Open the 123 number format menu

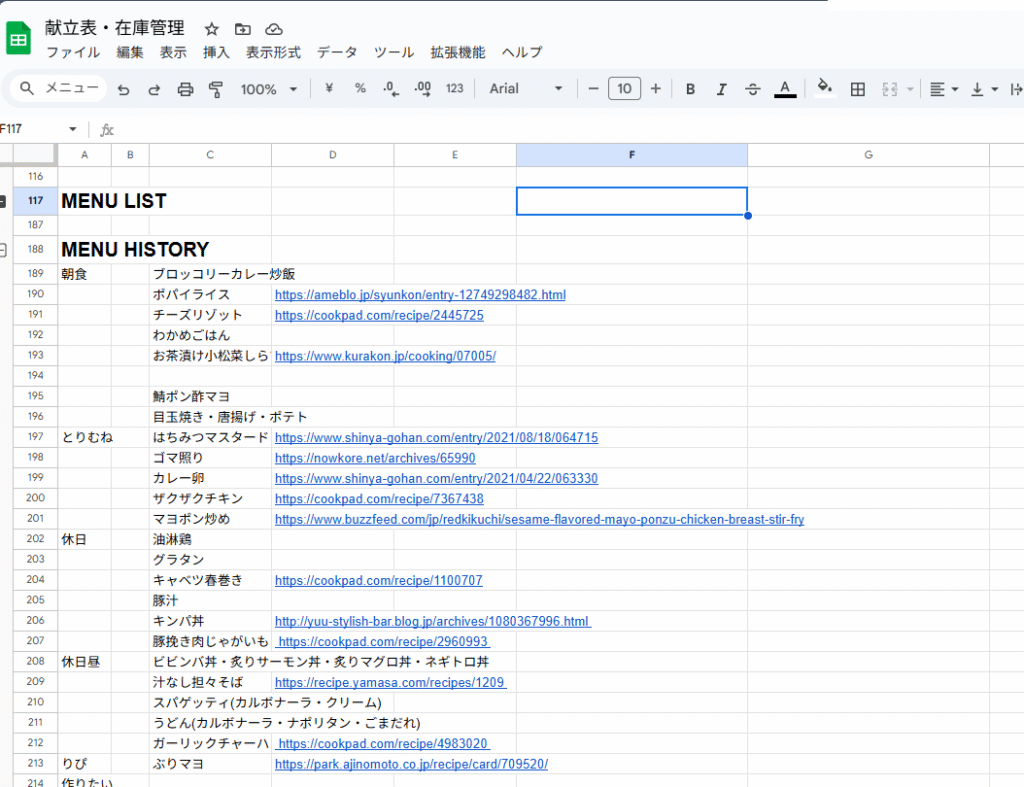point(455,88)
